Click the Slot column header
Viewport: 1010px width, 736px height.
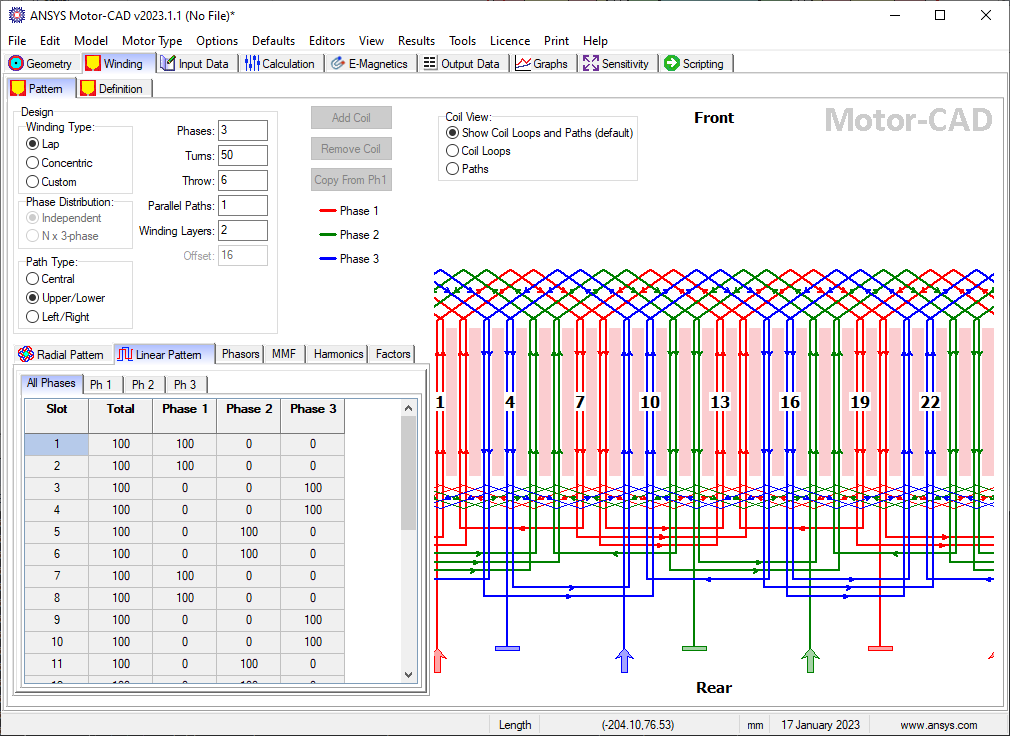click(57, 415)
